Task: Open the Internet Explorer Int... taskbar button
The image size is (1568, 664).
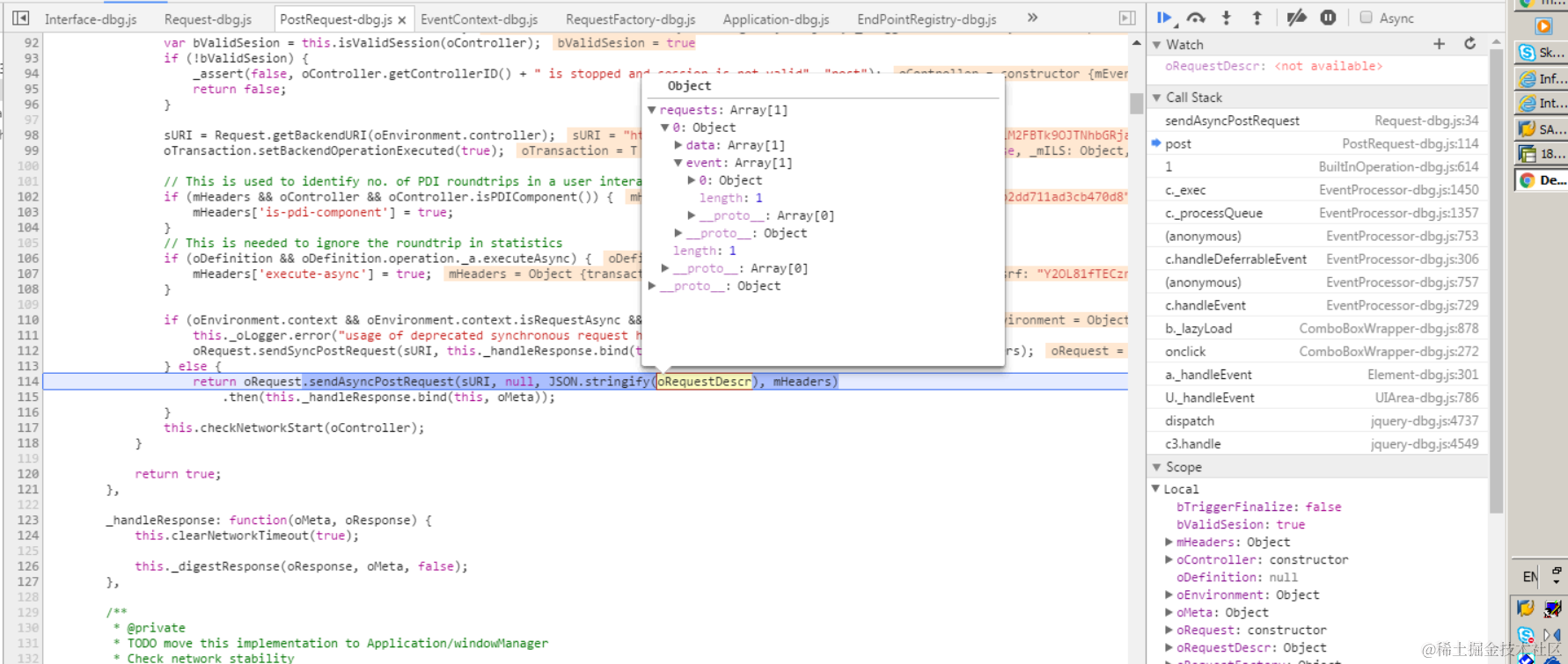Action: (1541, 103)
